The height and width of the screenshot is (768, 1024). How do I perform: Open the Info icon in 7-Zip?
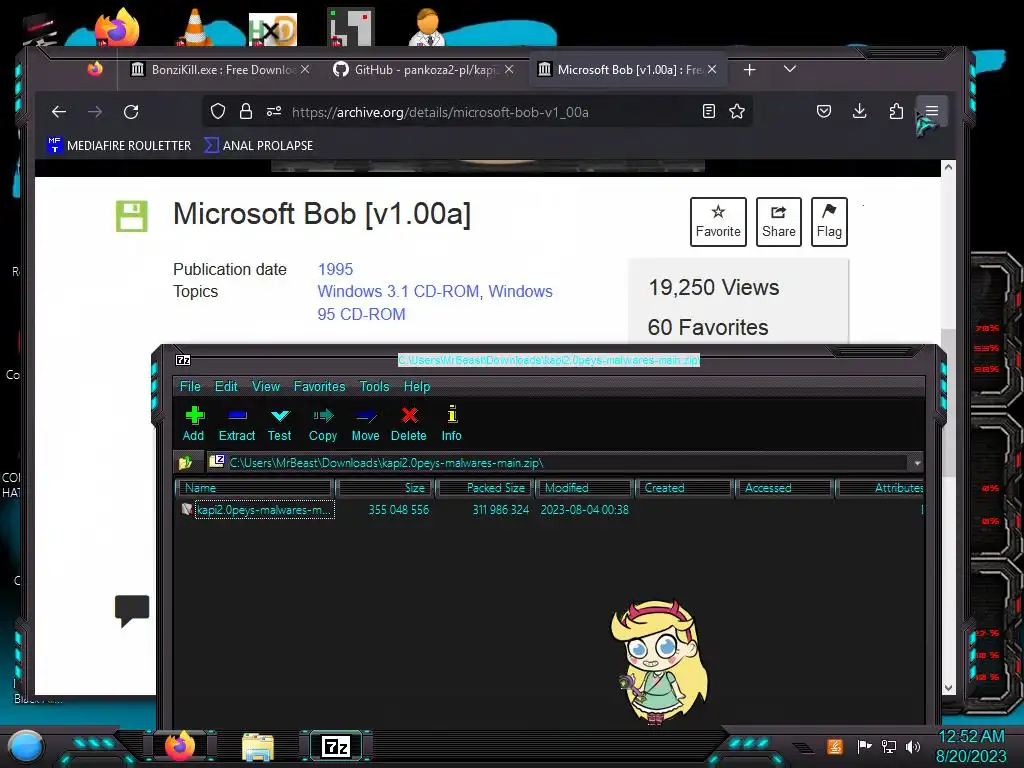click(451, 423)
